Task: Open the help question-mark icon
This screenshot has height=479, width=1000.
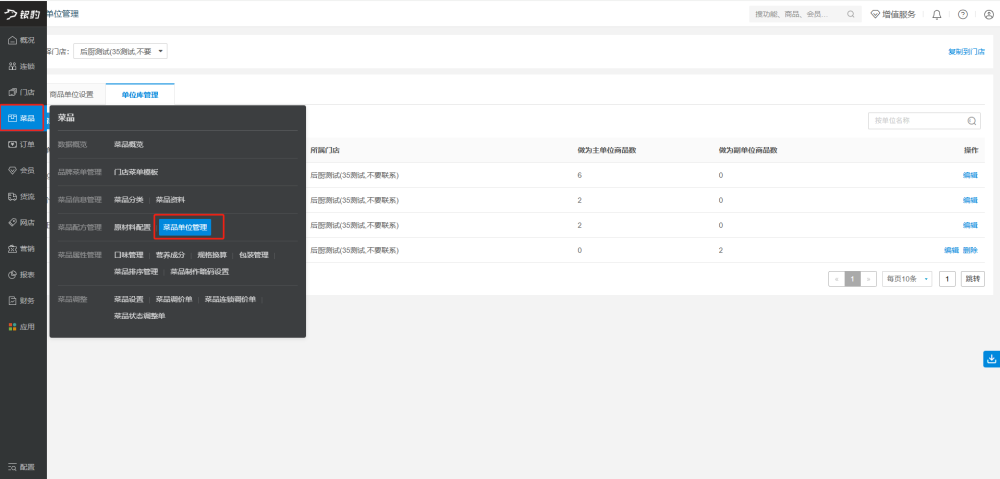Action: pyautogui.click(x=963, y=15)
